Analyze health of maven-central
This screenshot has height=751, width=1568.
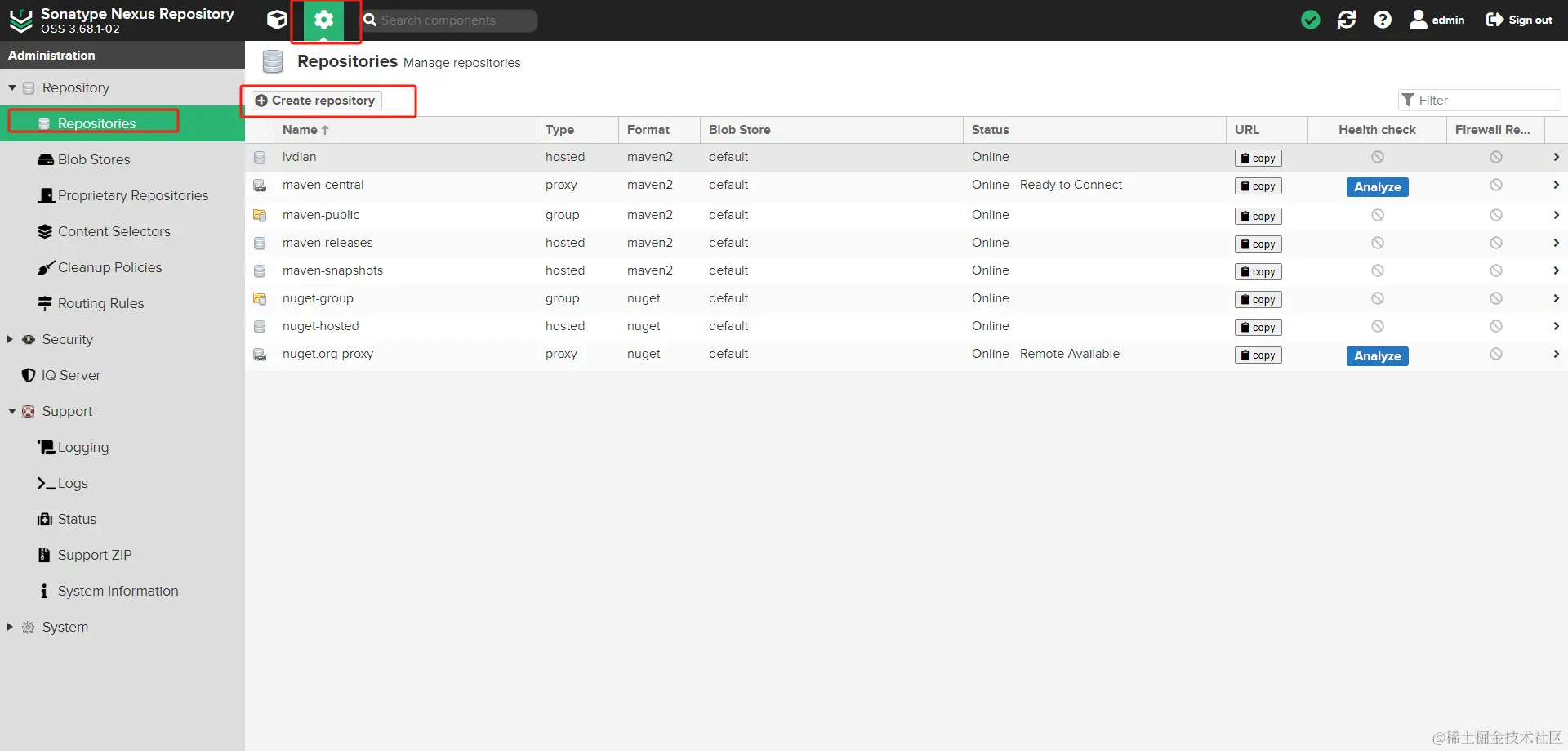click(x=1377, y=187)
